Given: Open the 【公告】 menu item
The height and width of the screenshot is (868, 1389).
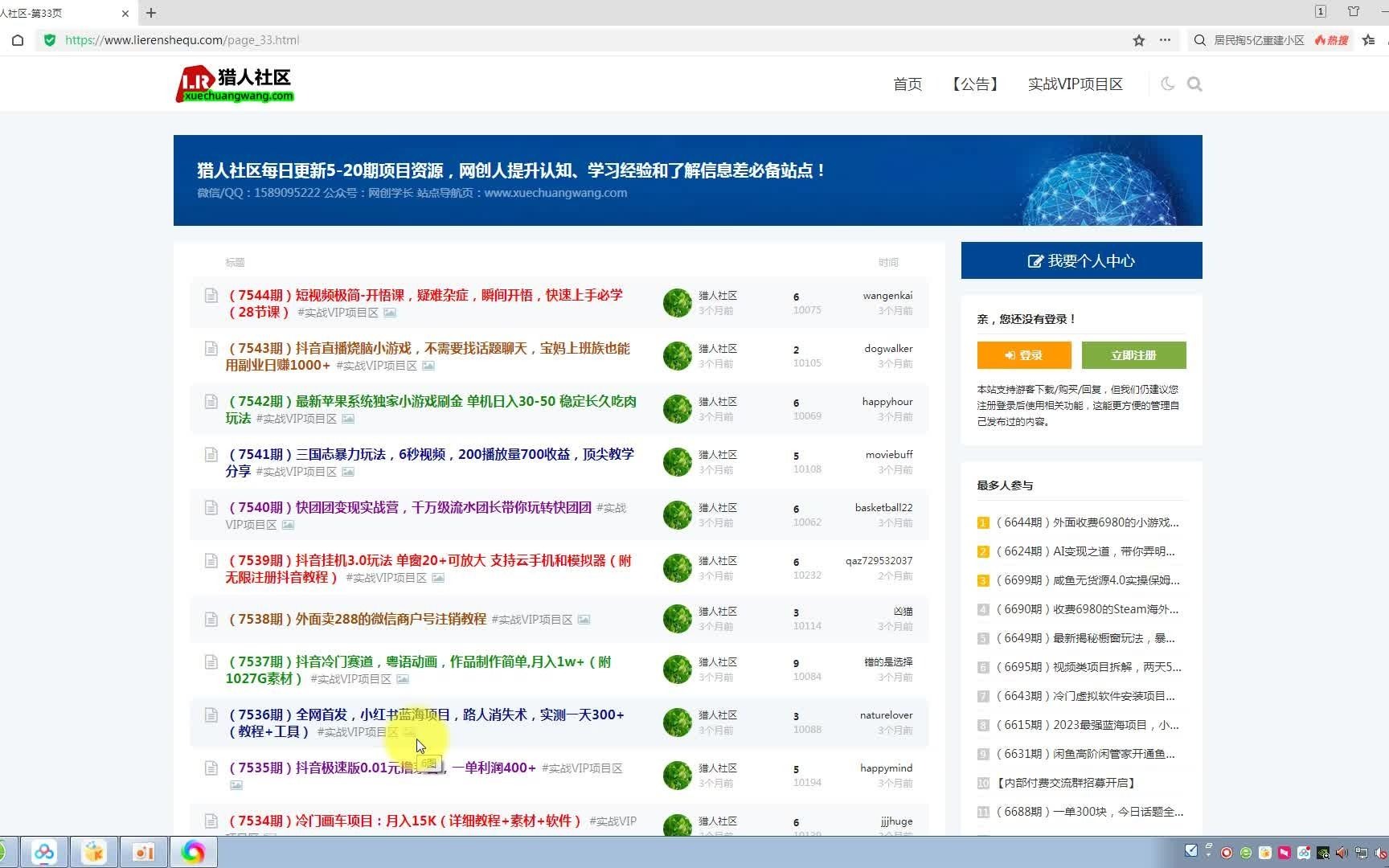Looking at the screenshot, I should [975, 84].
